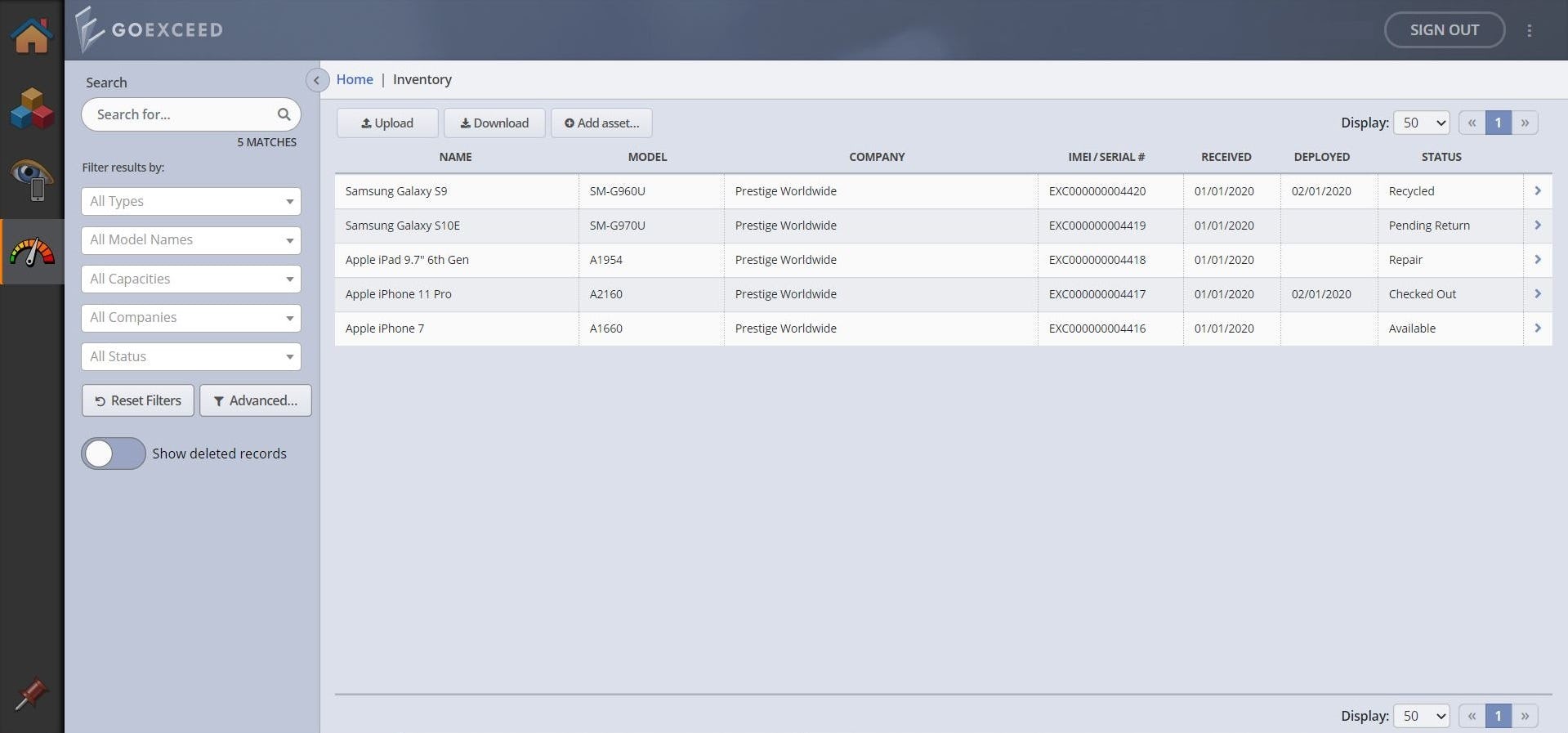Click the pushpin icon in sidebar
Viewport: 1568px width, 733px height.
tap(31, 695)
